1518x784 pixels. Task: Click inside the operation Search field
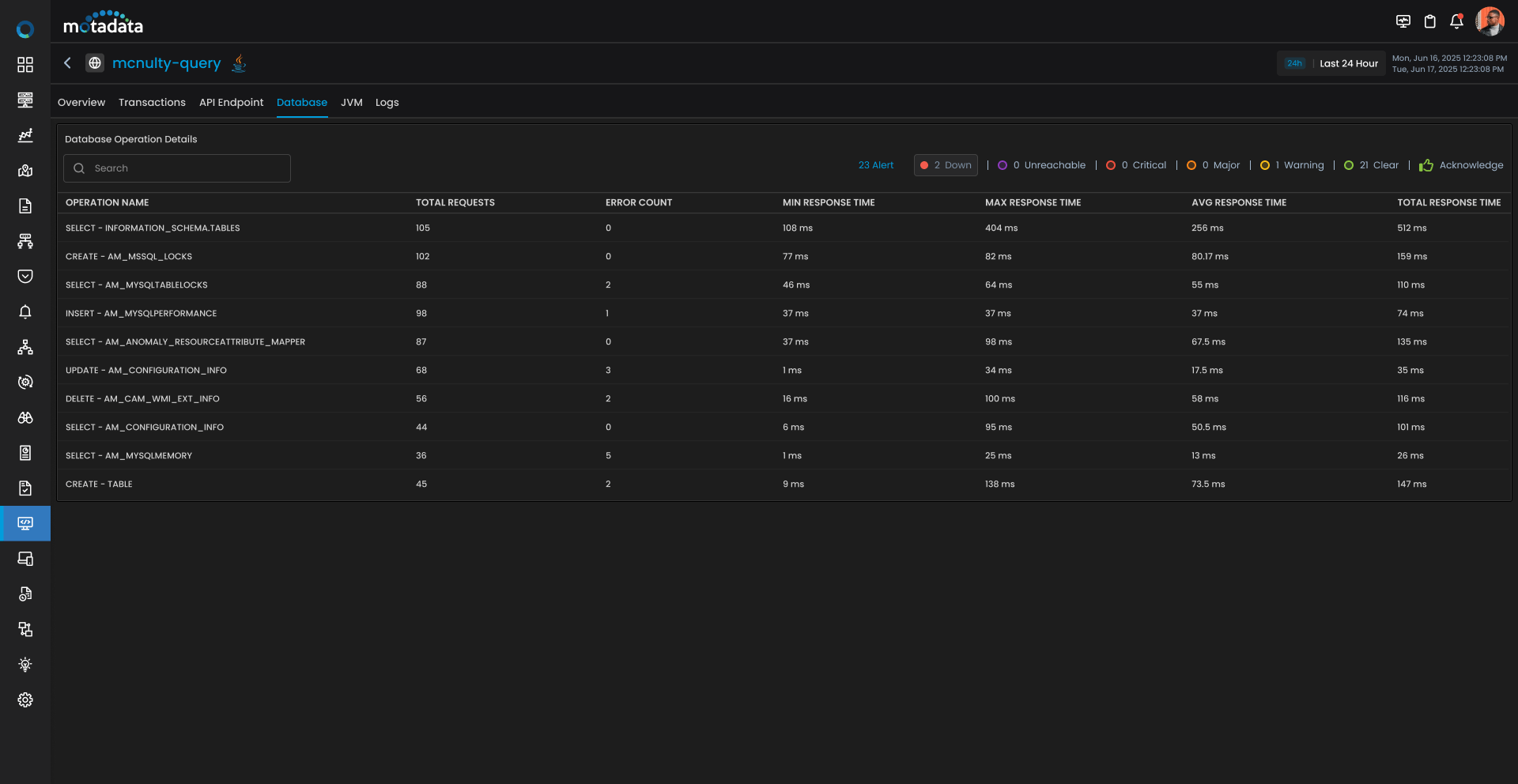coord(176,168)
